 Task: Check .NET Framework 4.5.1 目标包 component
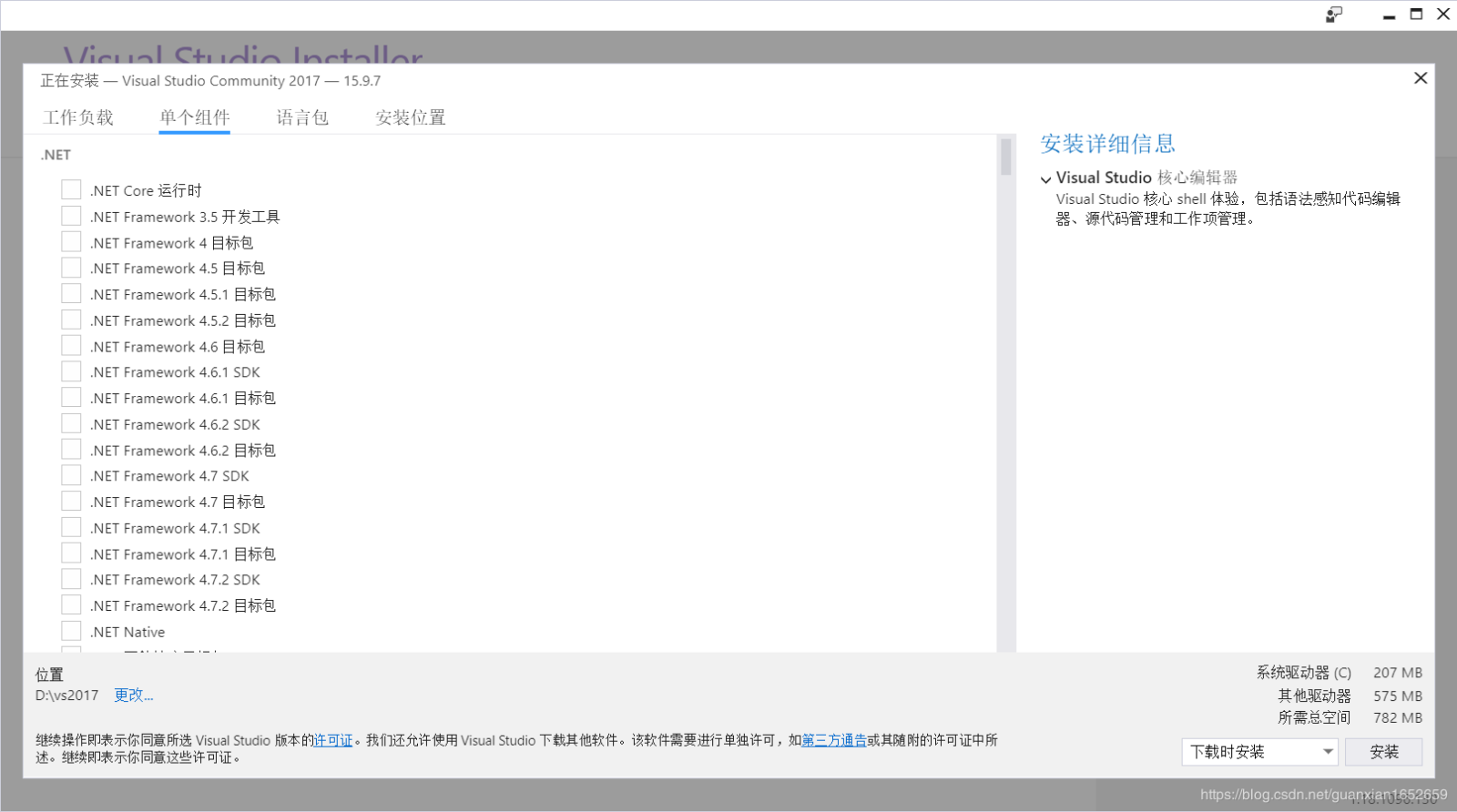coord(71,293)
